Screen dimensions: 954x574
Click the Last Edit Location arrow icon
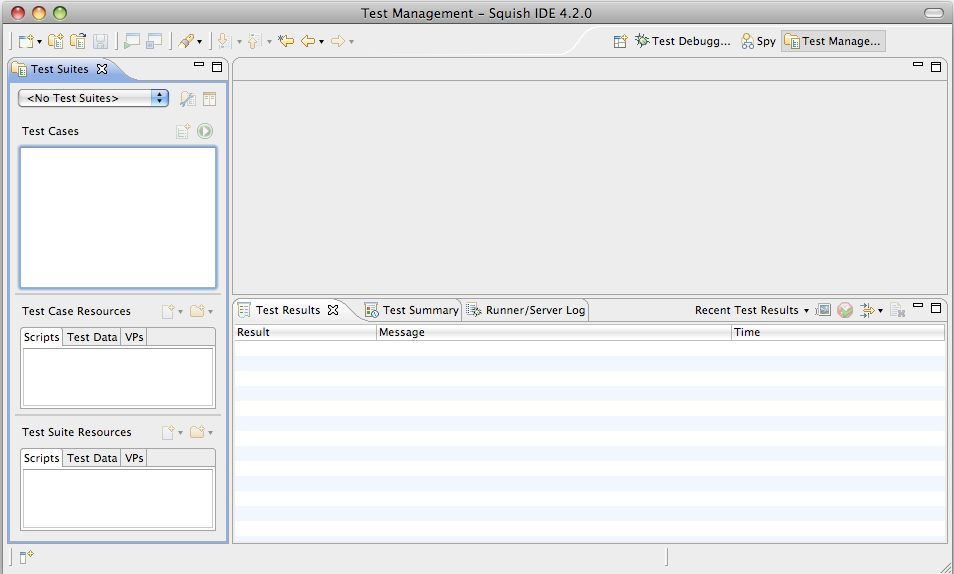pyautogui.click(x=286, y=41)
